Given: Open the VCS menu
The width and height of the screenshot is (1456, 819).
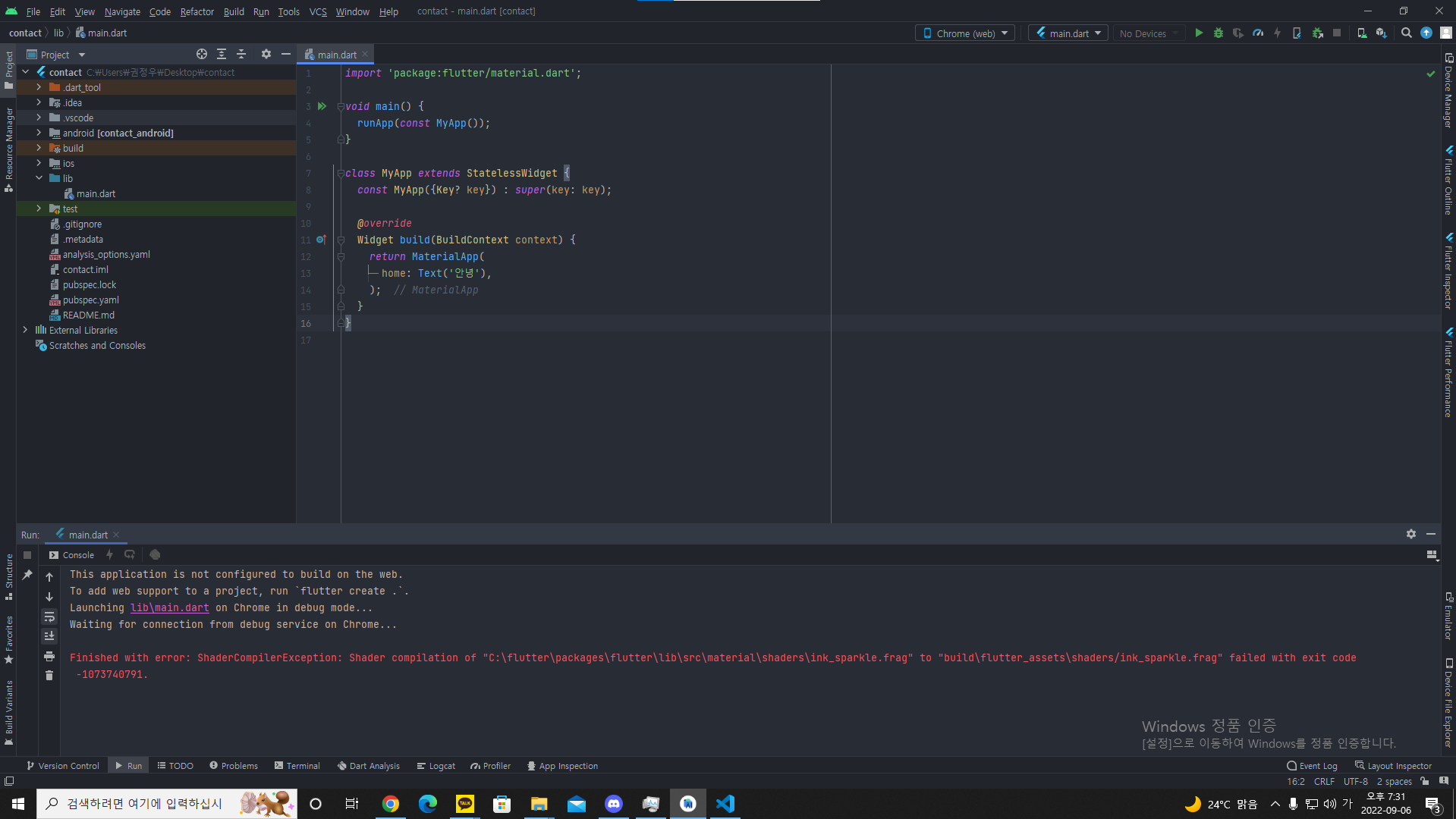Looking at the screenshot, I should click(318, 11).
